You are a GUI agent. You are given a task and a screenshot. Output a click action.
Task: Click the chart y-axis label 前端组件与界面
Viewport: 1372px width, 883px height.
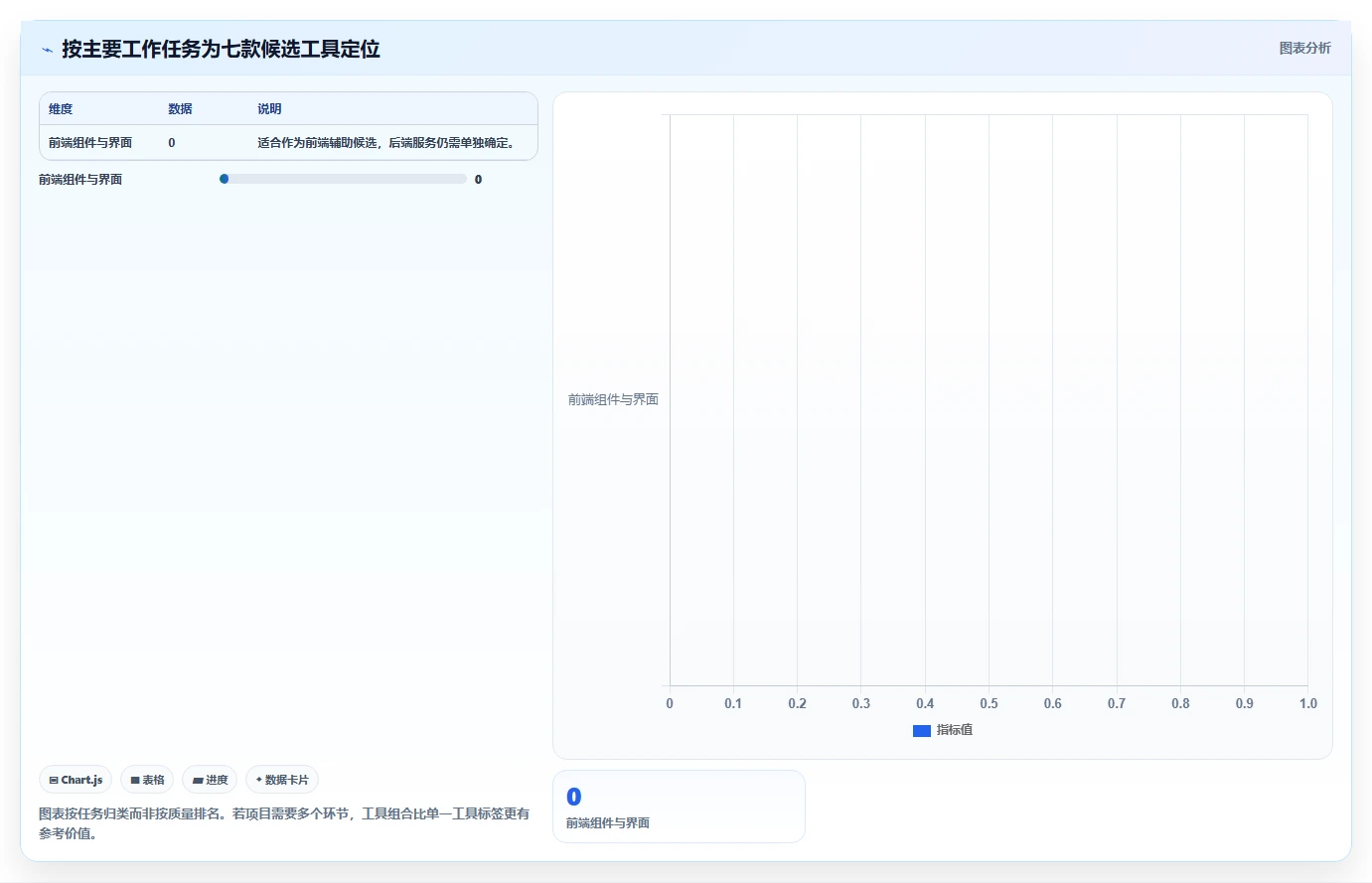tap(613, 399)
